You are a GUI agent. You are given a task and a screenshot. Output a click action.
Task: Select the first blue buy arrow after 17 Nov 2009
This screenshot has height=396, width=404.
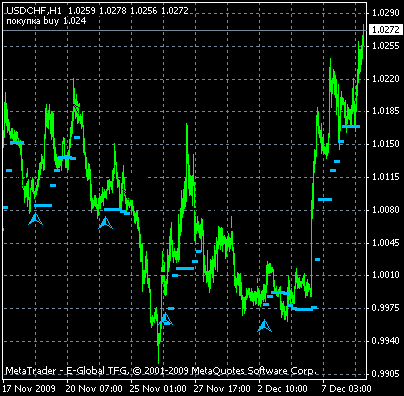click(35, 219)
